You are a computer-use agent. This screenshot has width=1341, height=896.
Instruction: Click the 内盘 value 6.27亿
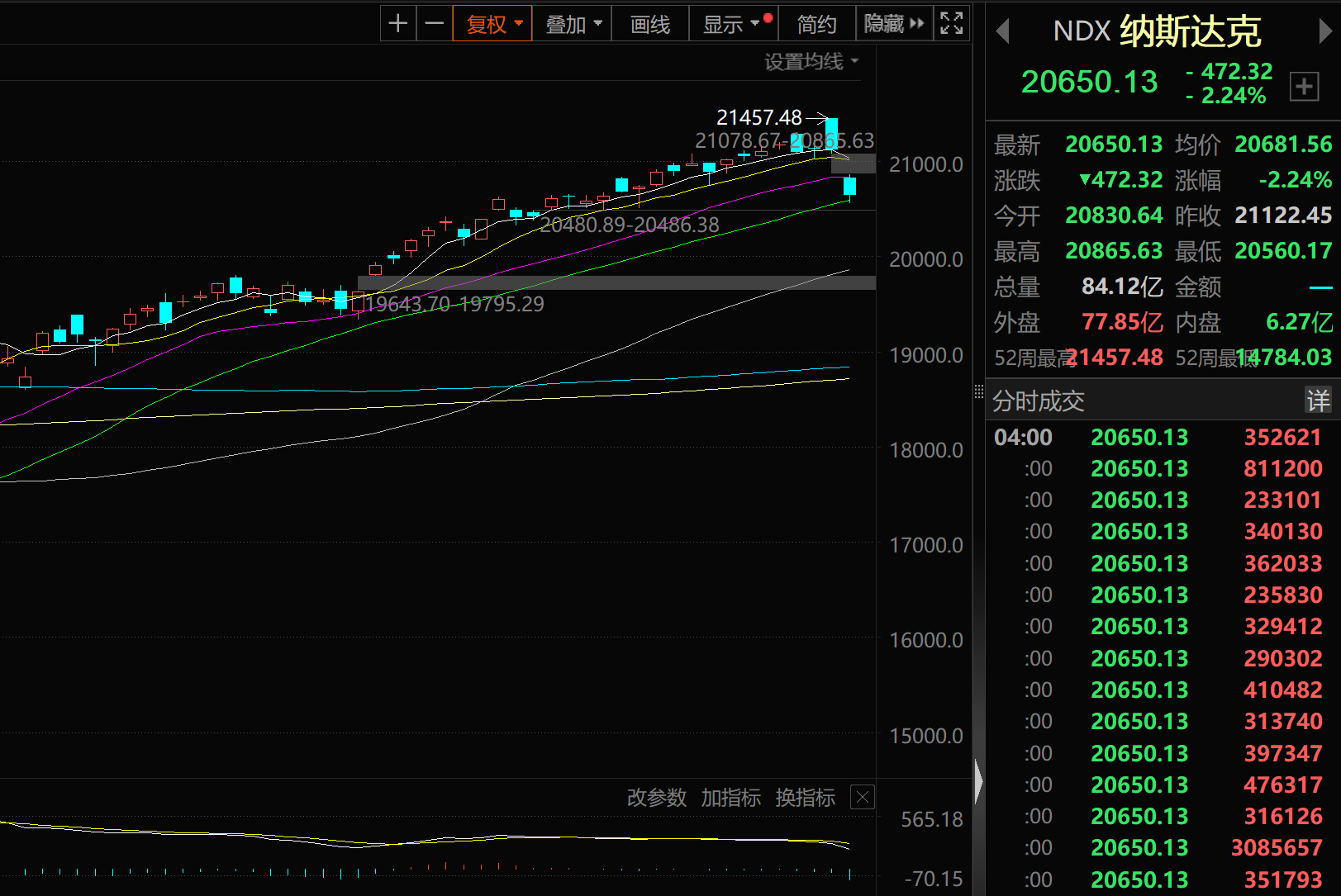pyautogui.click(x=1299, y=322)
